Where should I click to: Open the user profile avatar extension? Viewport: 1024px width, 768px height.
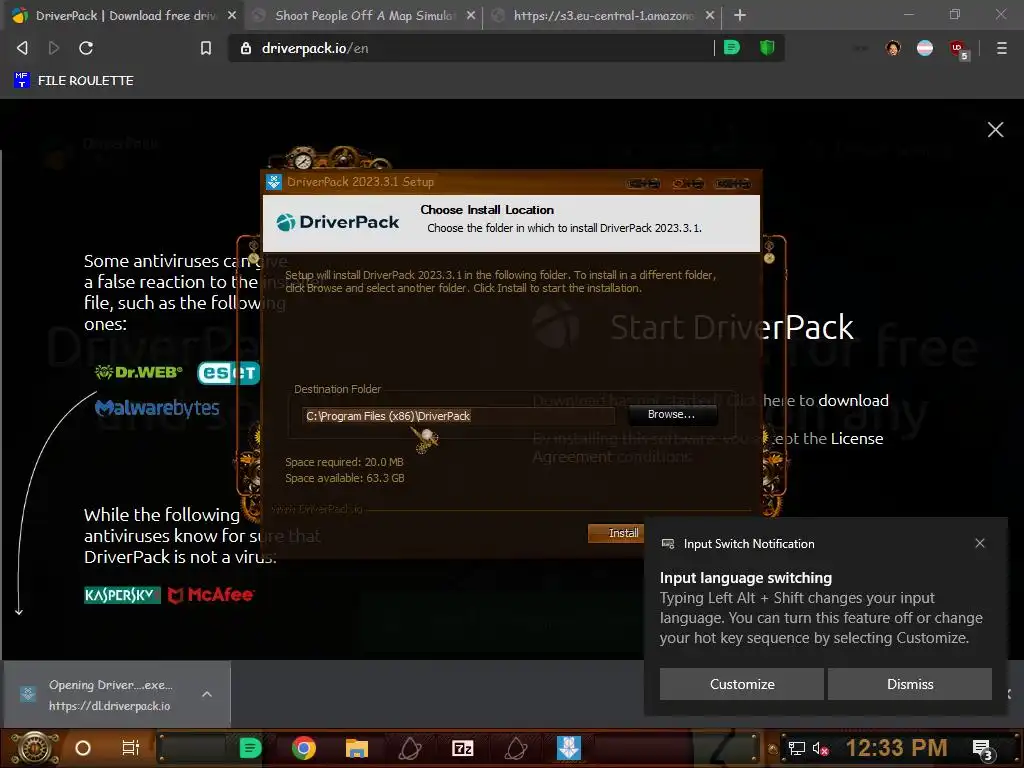(x=893, y=48)
